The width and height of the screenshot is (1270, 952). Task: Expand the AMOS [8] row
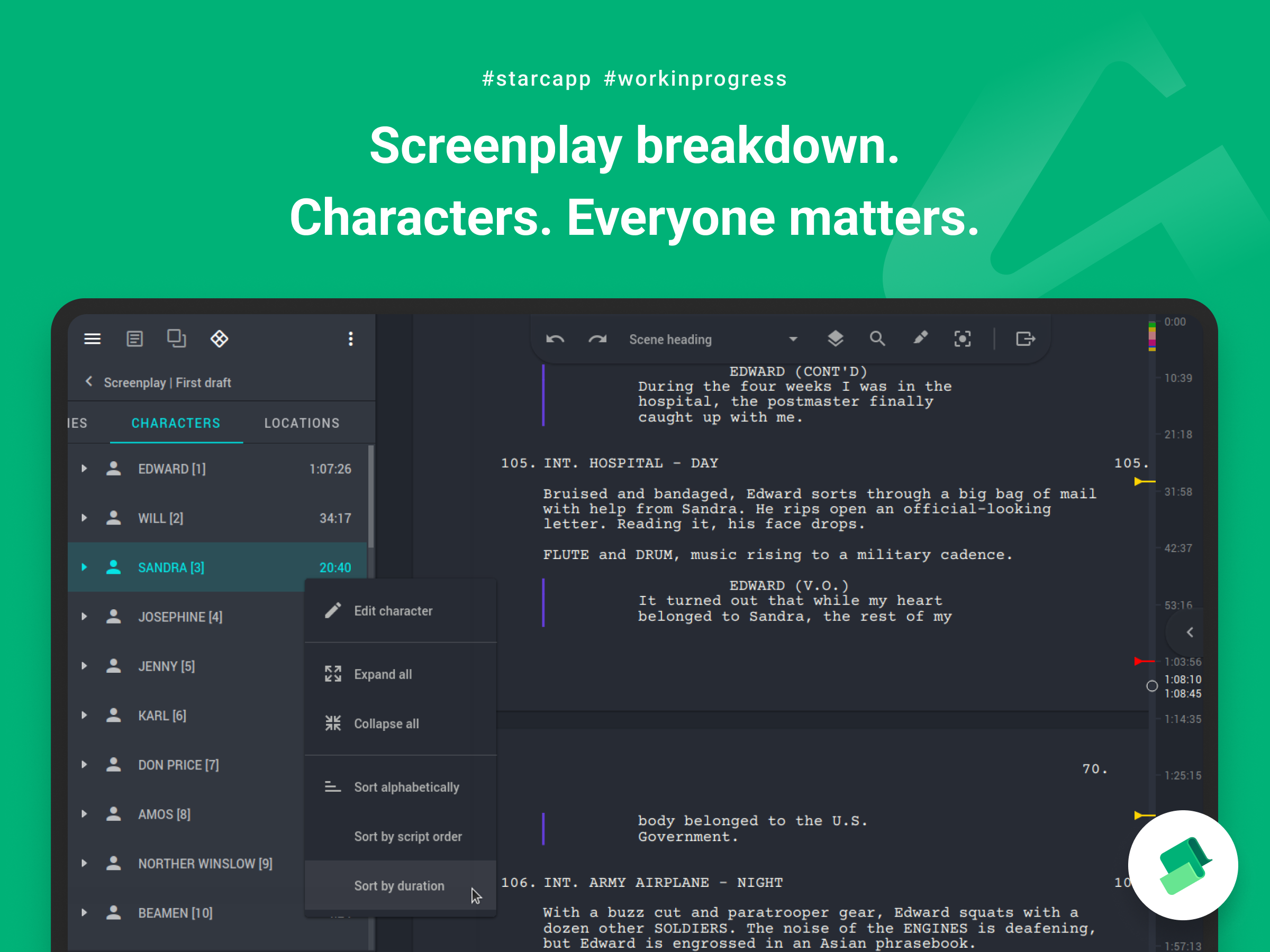[x=84, y=814]
